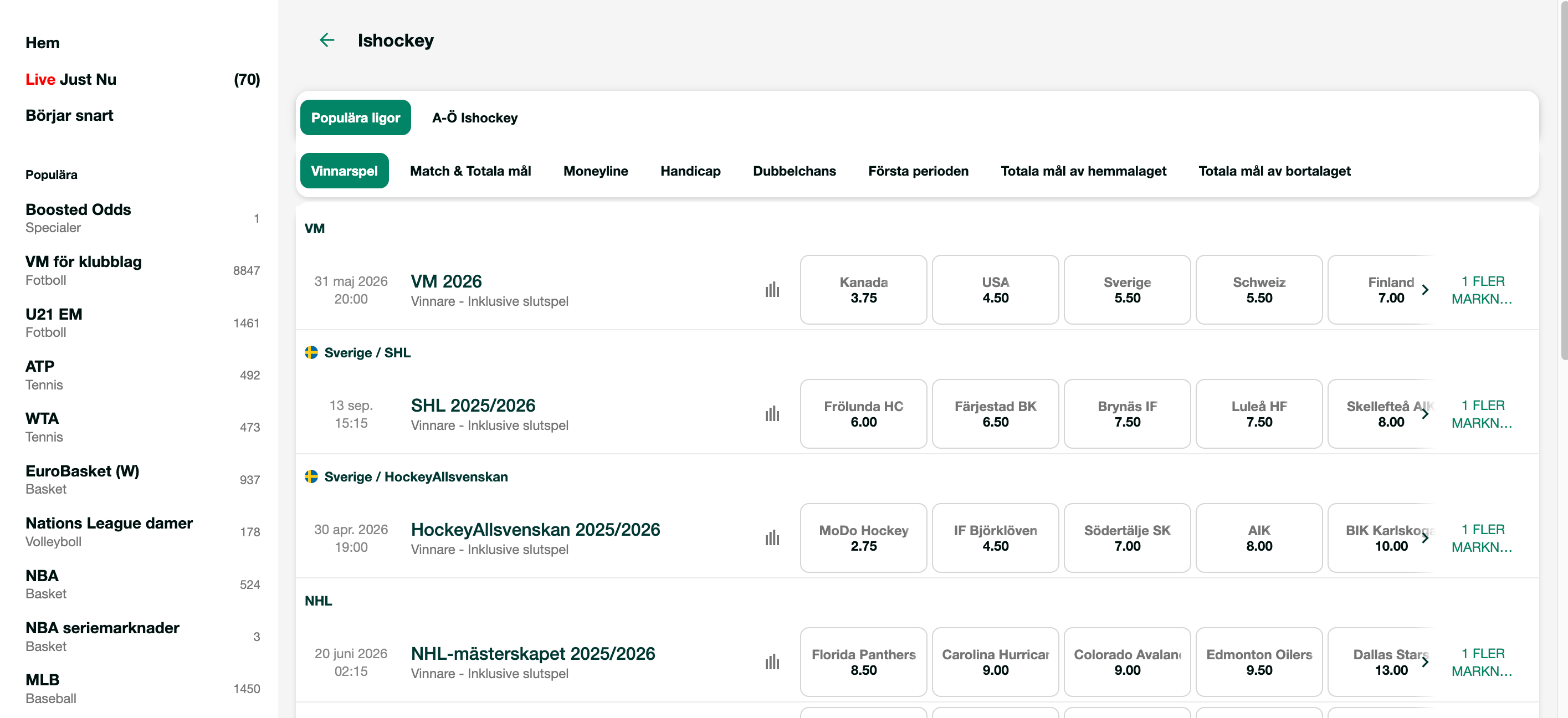Open statistics icon for SHL 2025/2026
Screen dimensions: 1568x718
[772, 414]
